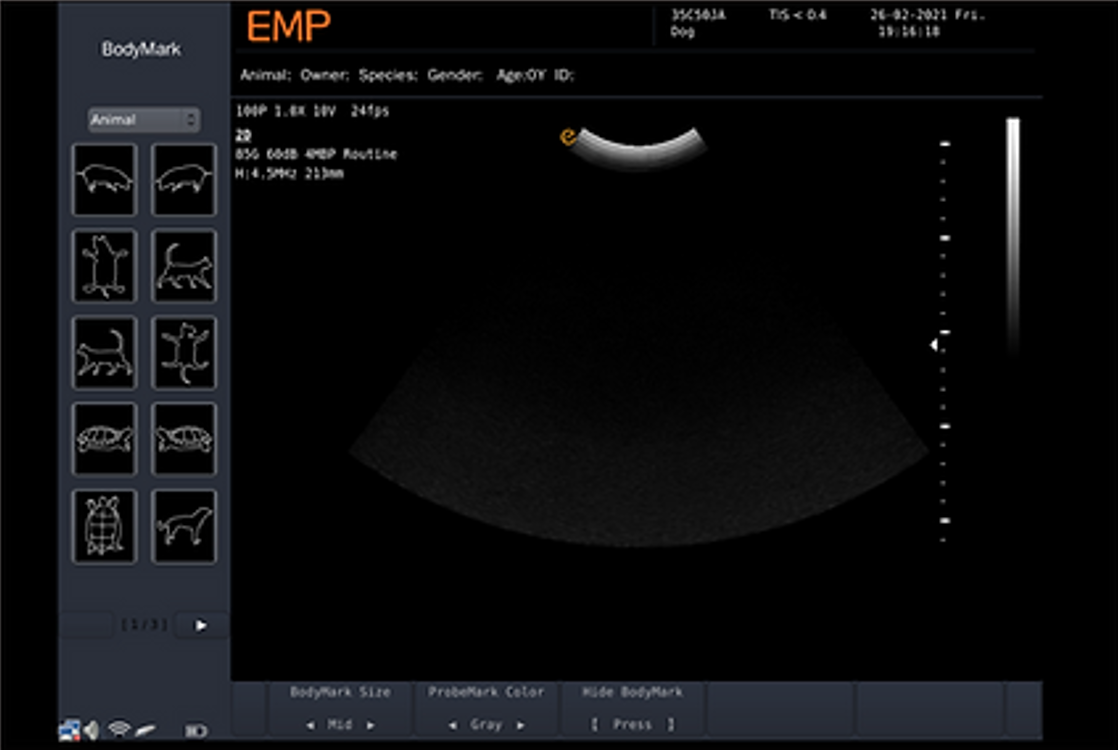Switch ProbeMark Color to next option
The height and width of the screenshot is (754, 1118).
tap(520, 725)
